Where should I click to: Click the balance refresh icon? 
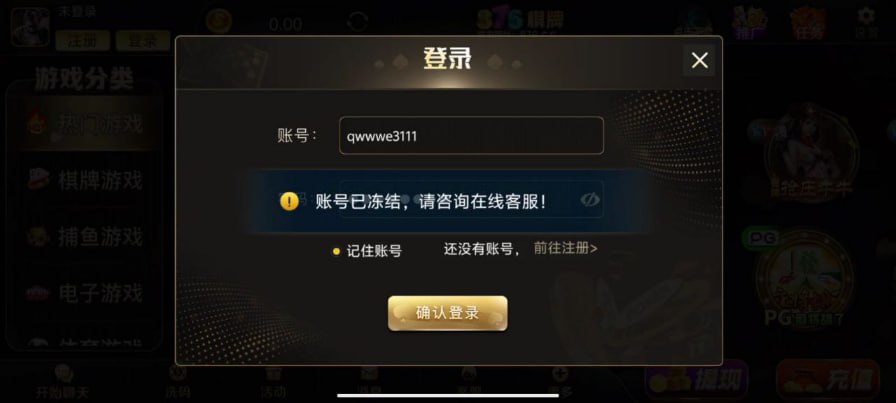[358, 22]
